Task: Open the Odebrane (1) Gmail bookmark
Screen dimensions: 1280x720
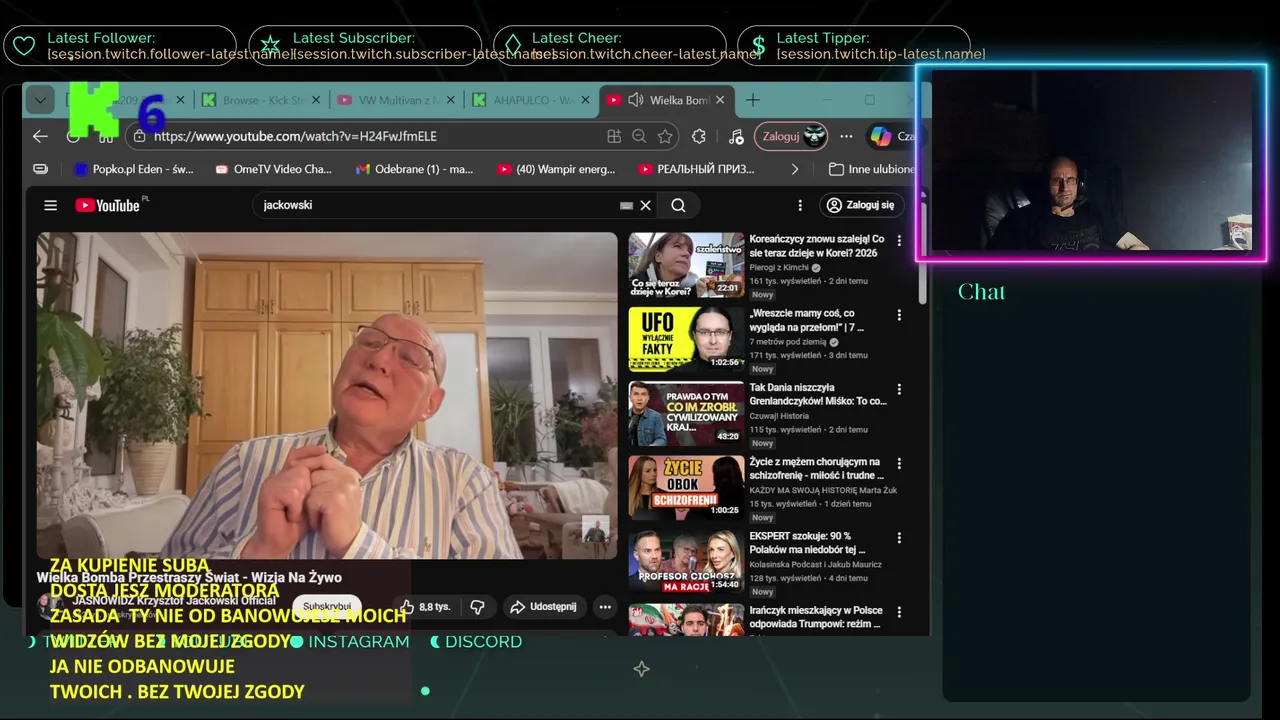Action: (415, 169)
